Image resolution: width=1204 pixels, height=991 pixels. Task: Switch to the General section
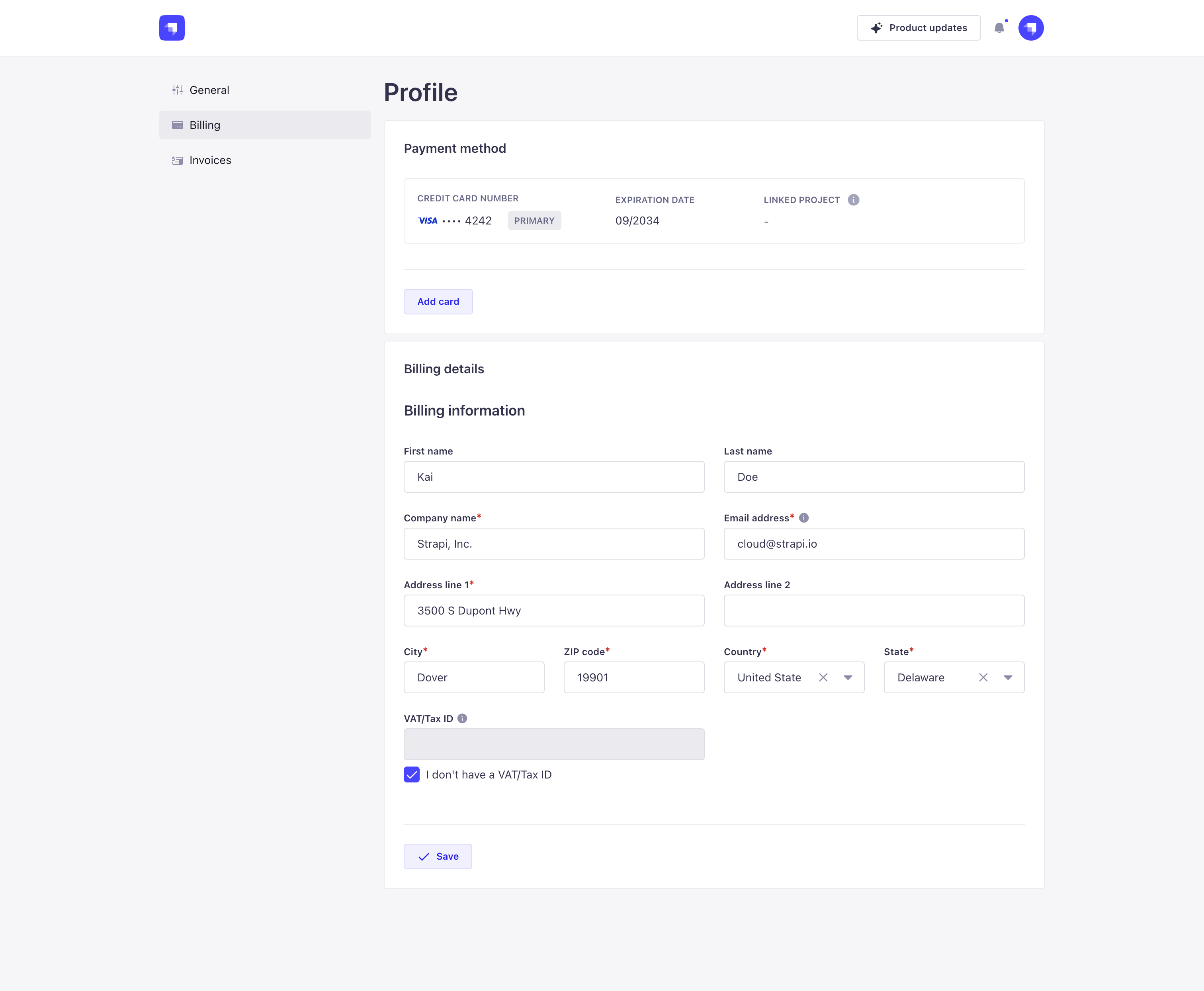[x=209, y=90]
